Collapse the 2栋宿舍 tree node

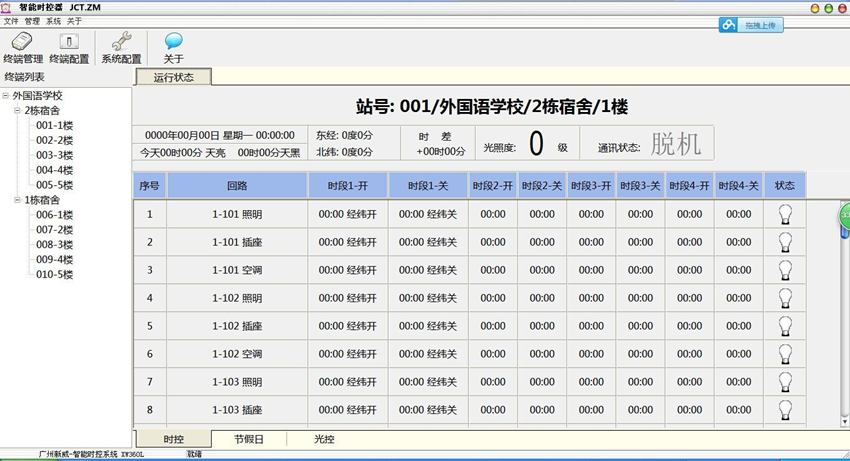[x=18, y=111]
